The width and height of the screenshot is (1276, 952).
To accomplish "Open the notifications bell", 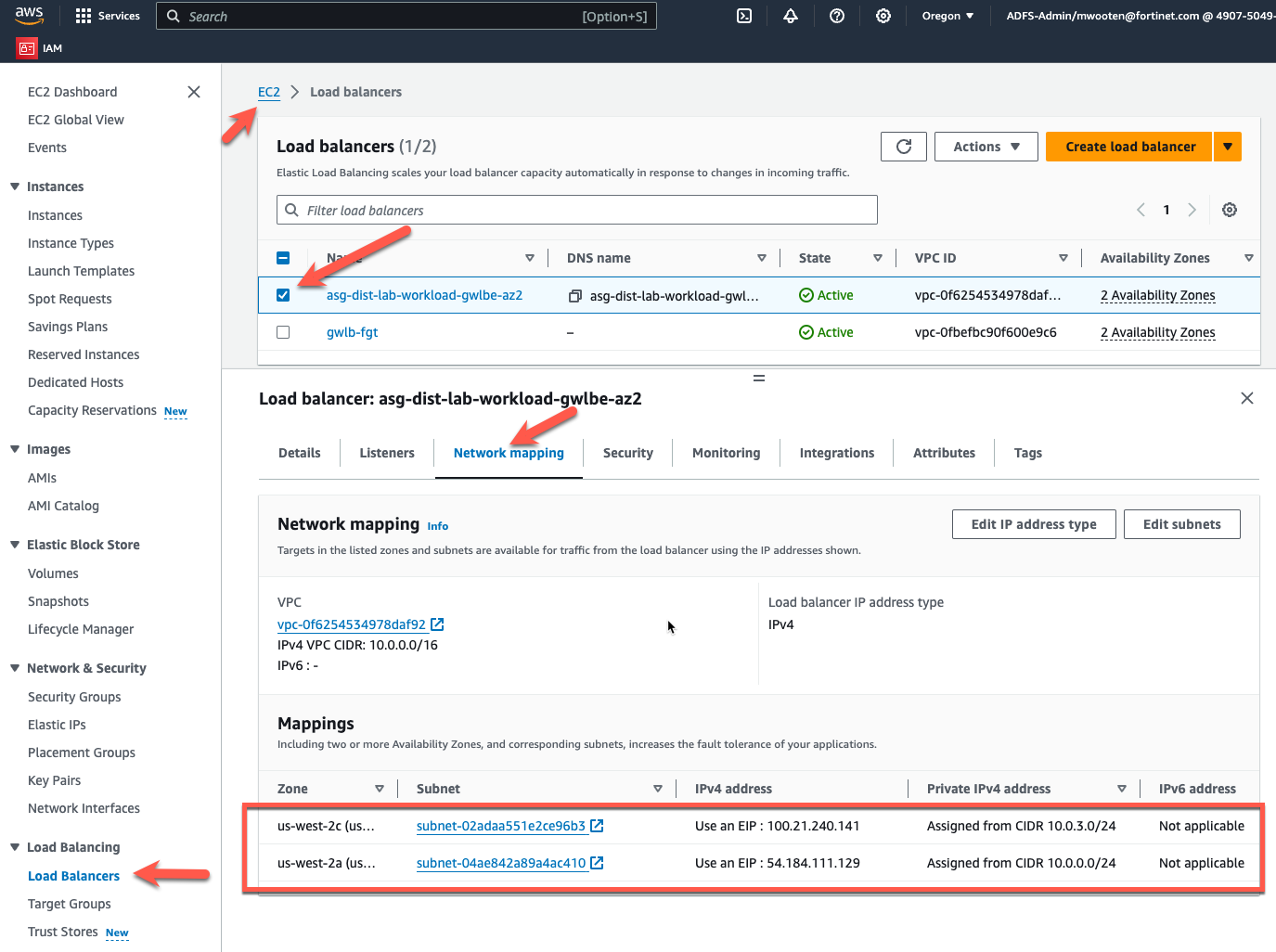I will tap(791, 16).
